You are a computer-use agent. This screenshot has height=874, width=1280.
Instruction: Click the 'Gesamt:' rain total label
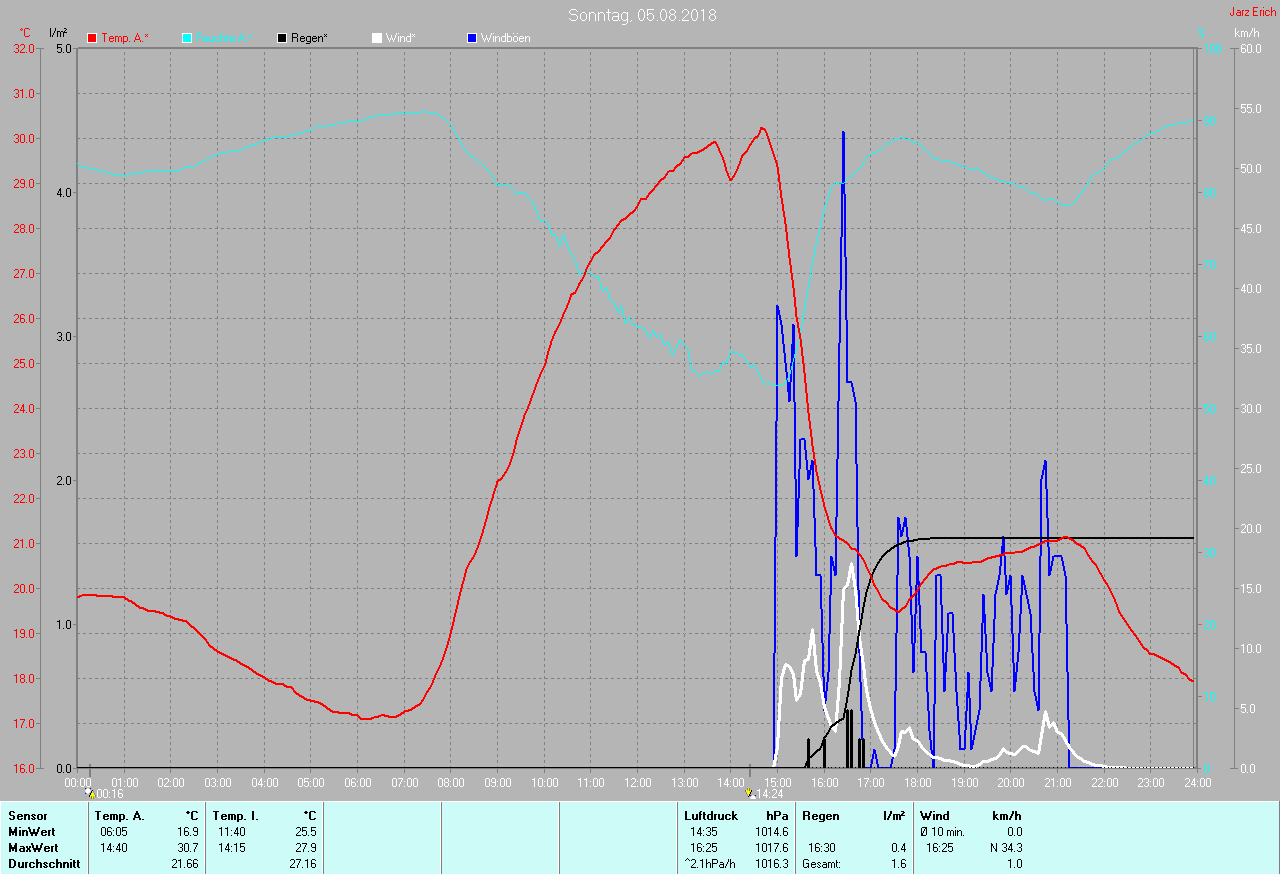[x=821, y=864]
